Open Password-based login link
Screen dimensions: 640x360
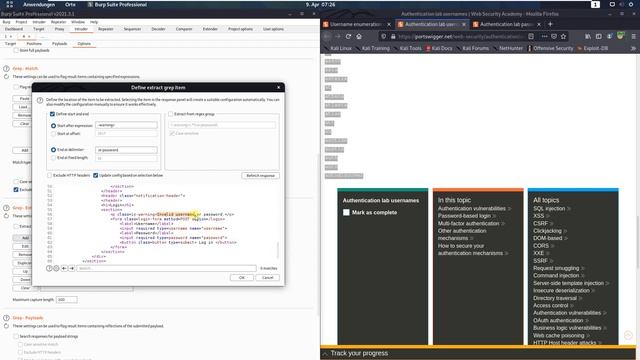point(464,216)
